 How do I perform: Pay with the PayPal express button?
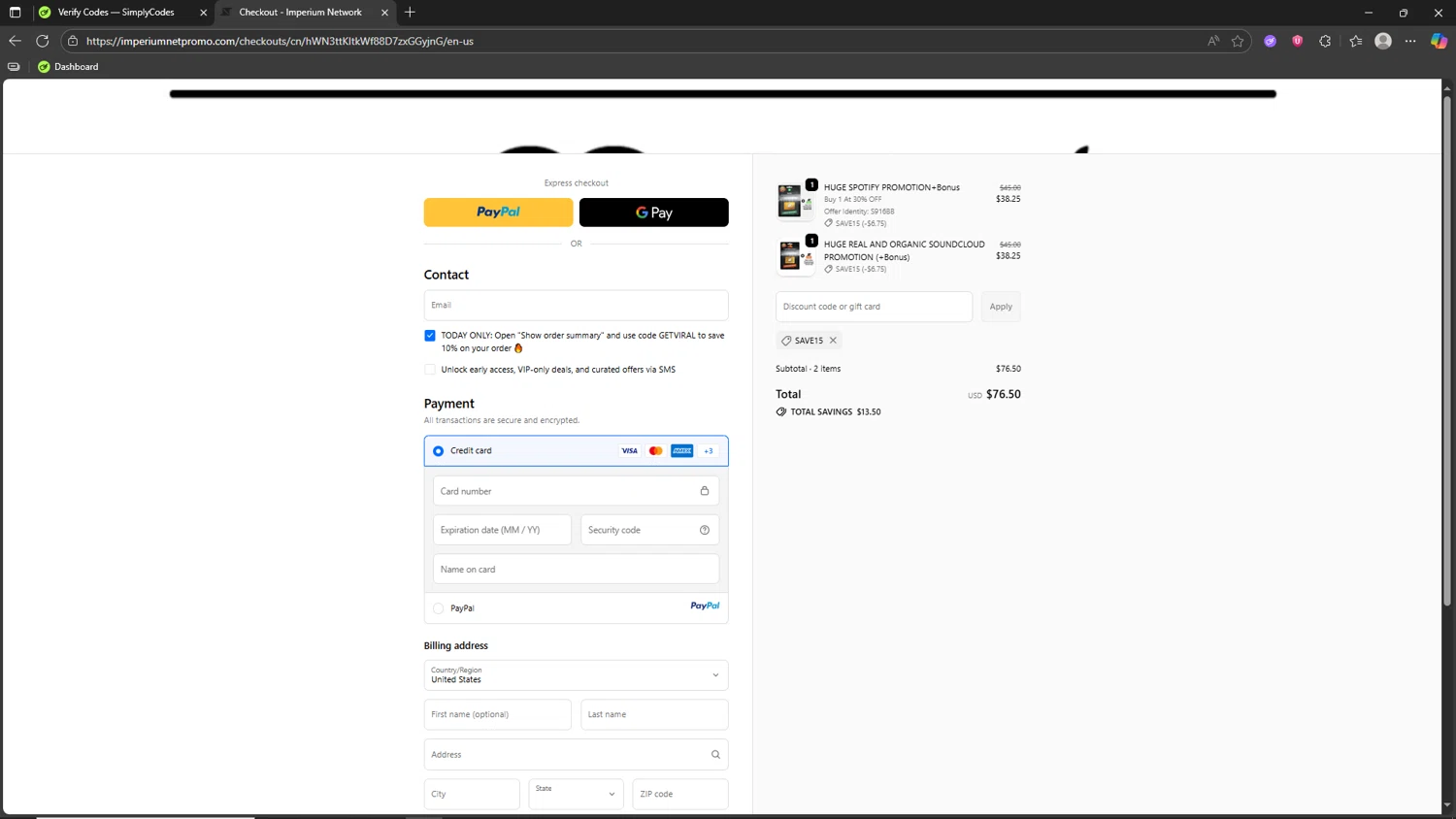point(498,213)
